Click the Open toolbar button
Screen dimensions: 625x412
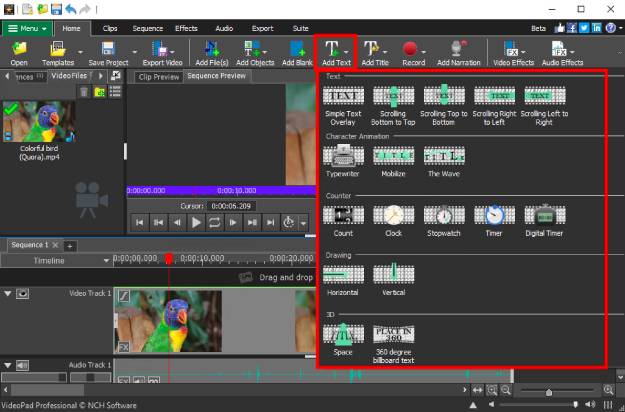tap(19, 53)
